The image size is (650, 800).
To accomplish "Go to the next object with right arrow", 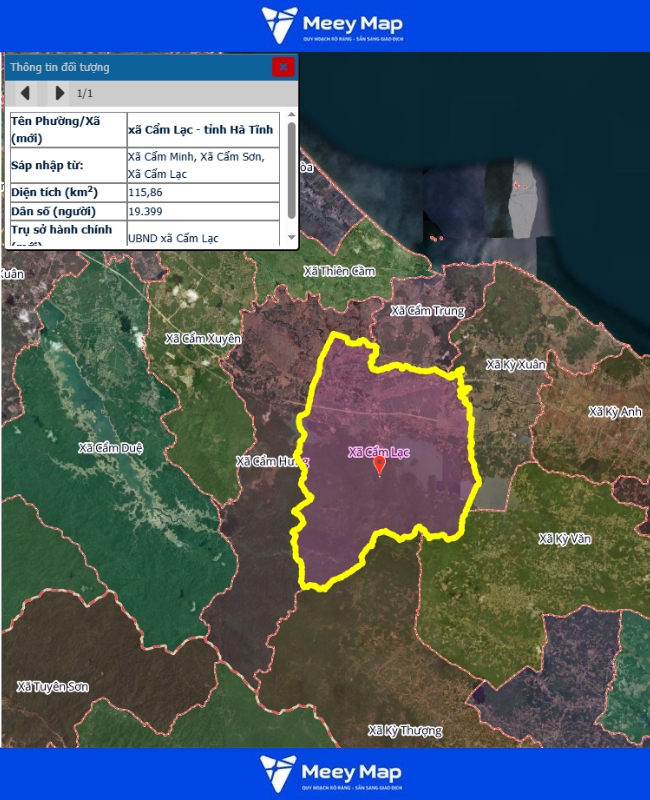I will click(59, 93).
